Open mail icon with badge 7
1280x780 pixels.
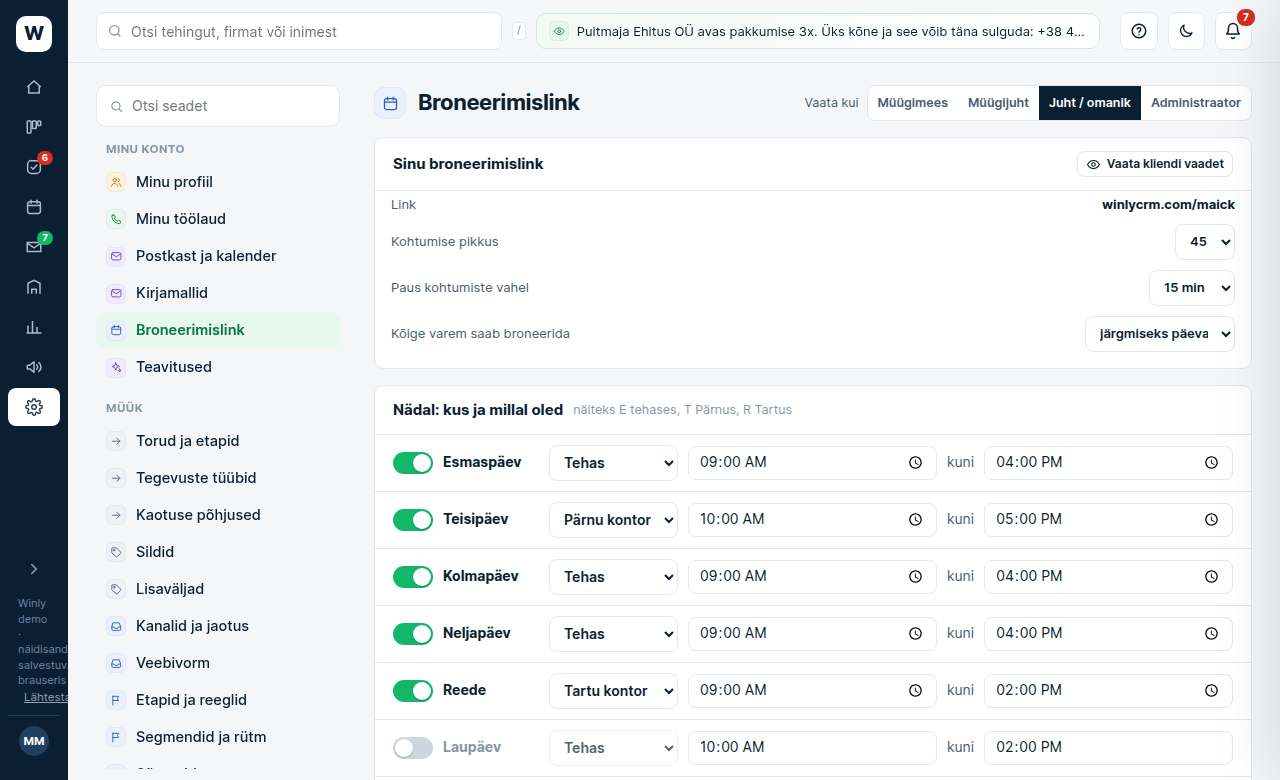(x=34, y=247)
